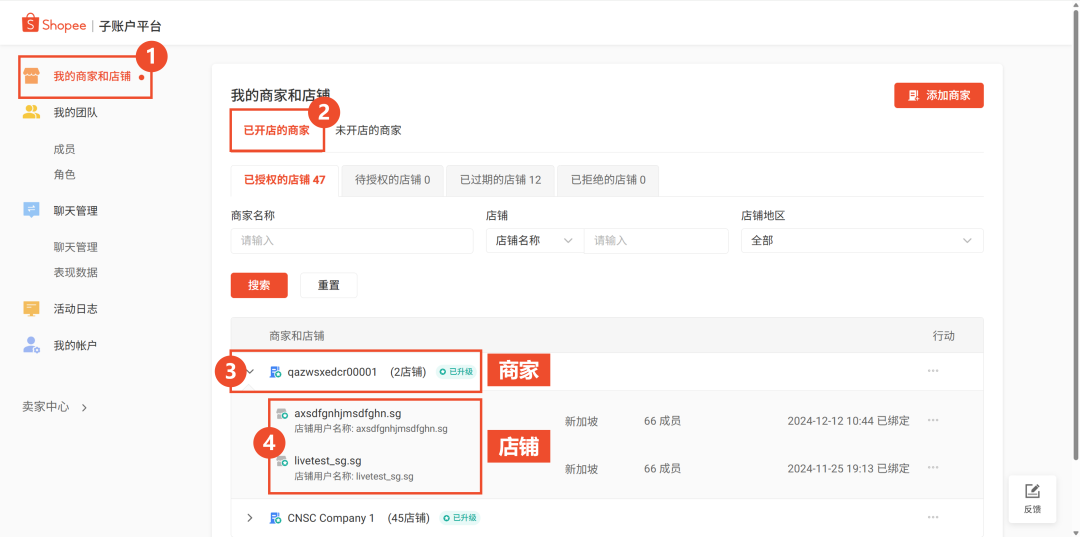This screenshot has height=537, width=1080.
Task: Open more actions for qazwsxedcr00001 merchant
Action: [x=933, y=371]
